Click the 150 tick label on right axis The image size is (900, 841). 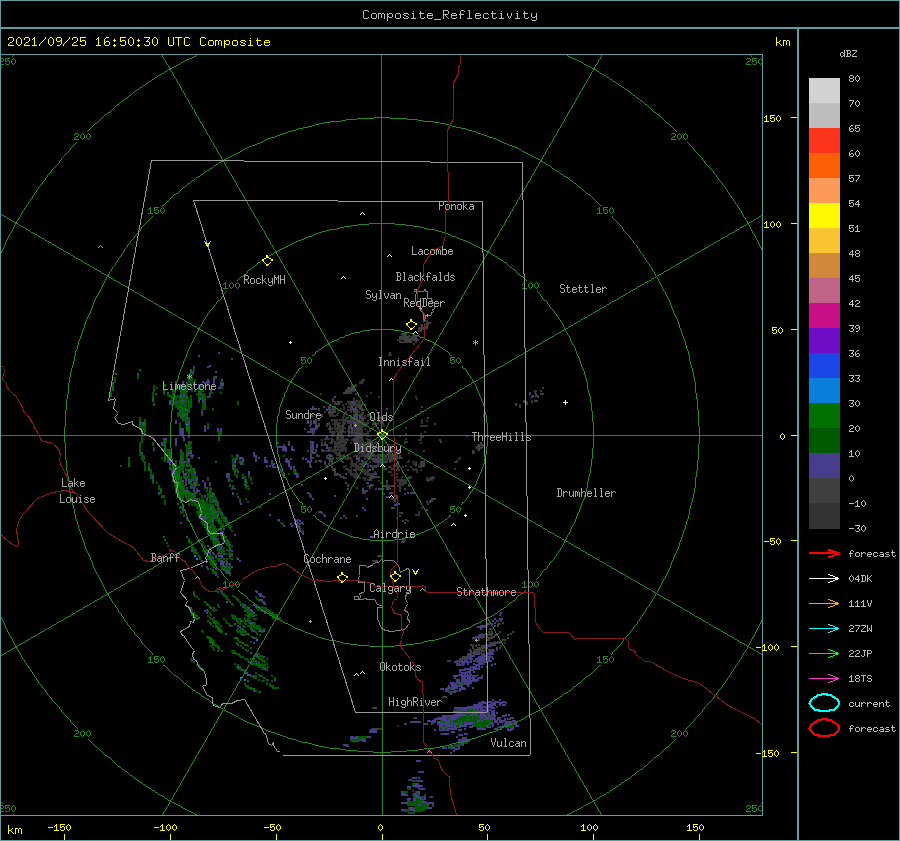772,118
